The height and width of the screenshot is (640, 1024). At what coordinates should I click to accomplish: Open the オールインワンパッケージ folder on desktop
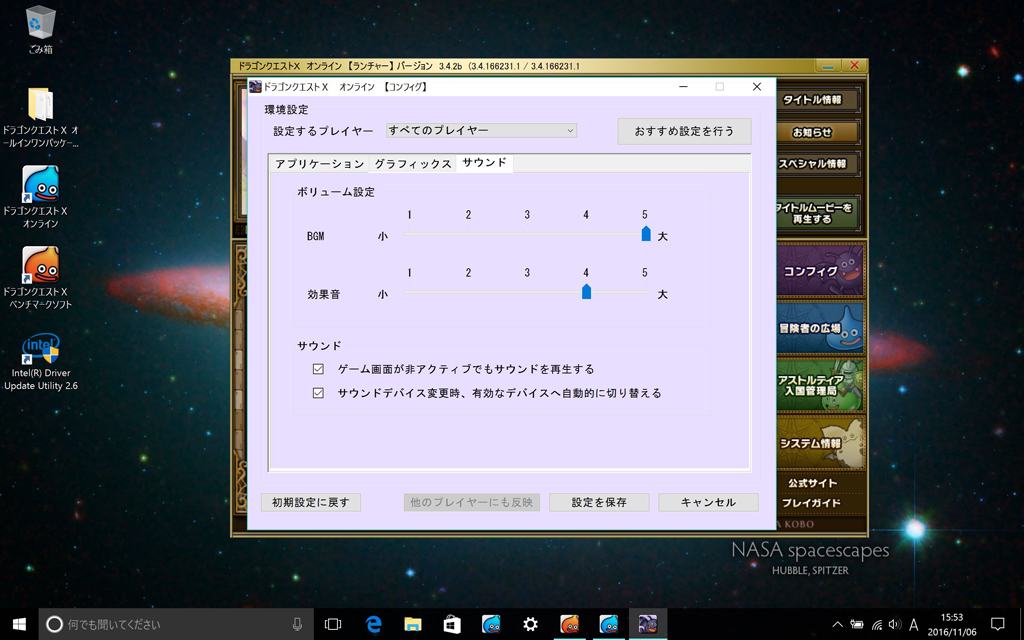tap(40, 118)
